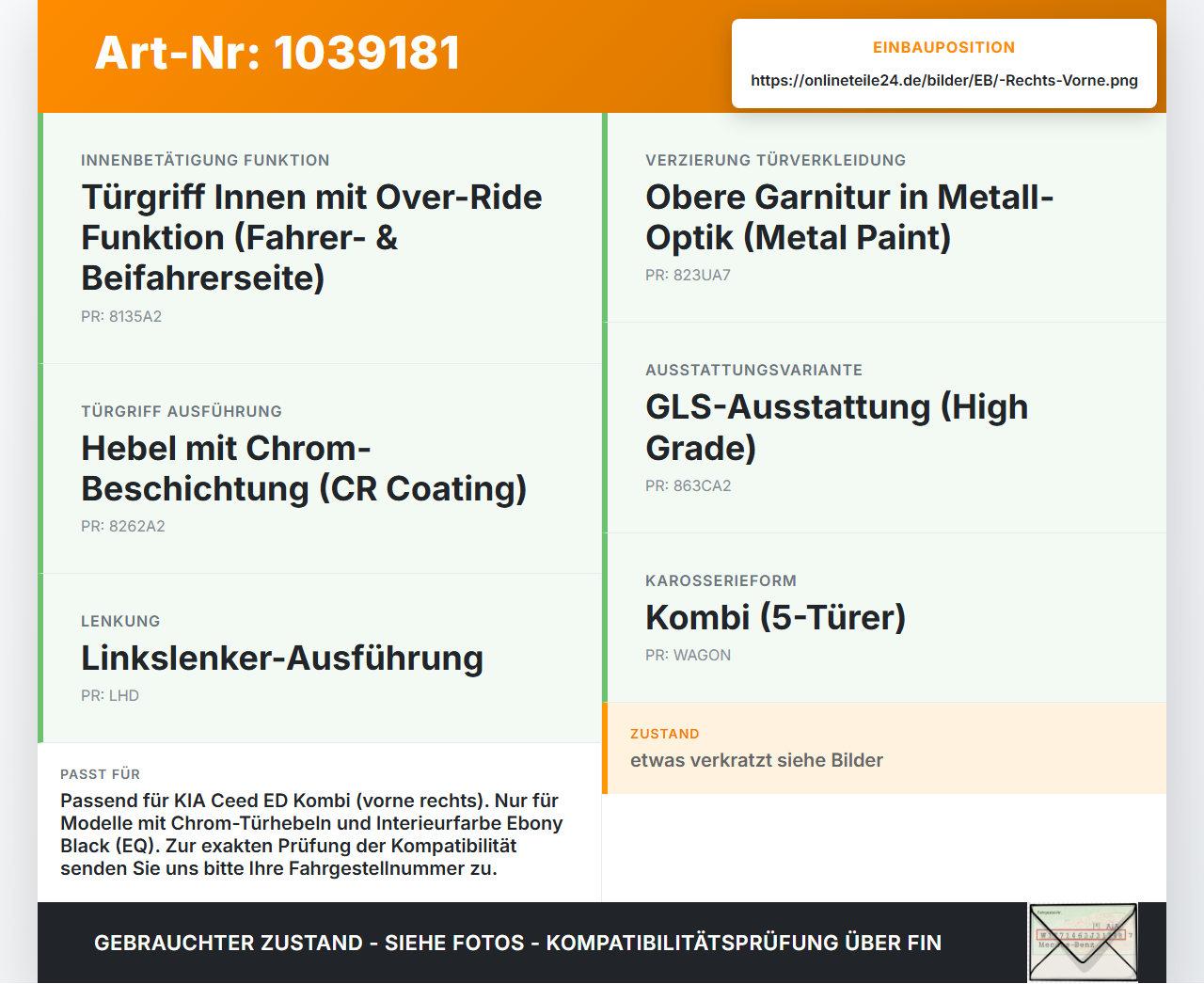Click 'Obere Garnitur in Metall-Optik' heading
The height and width of the screenshot is (984, 1204).
click(x=849, y=217)
